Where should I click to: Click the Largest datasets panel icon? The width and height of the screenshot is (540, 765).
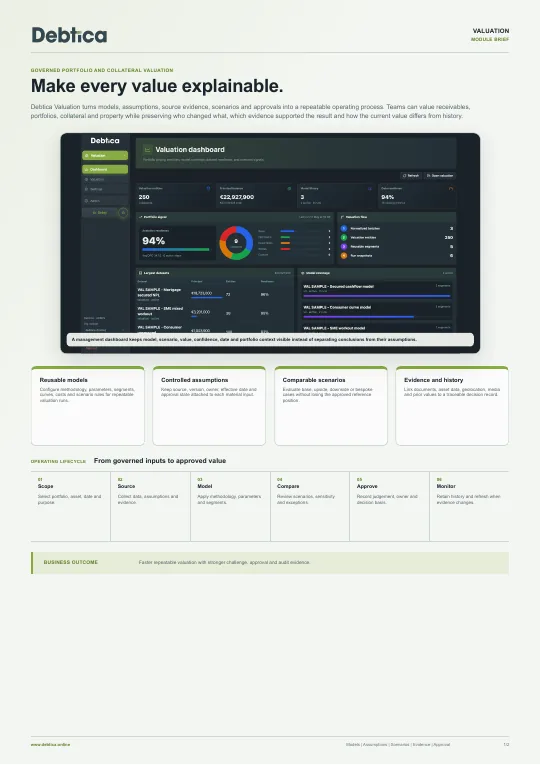click(x=141, y=273)
